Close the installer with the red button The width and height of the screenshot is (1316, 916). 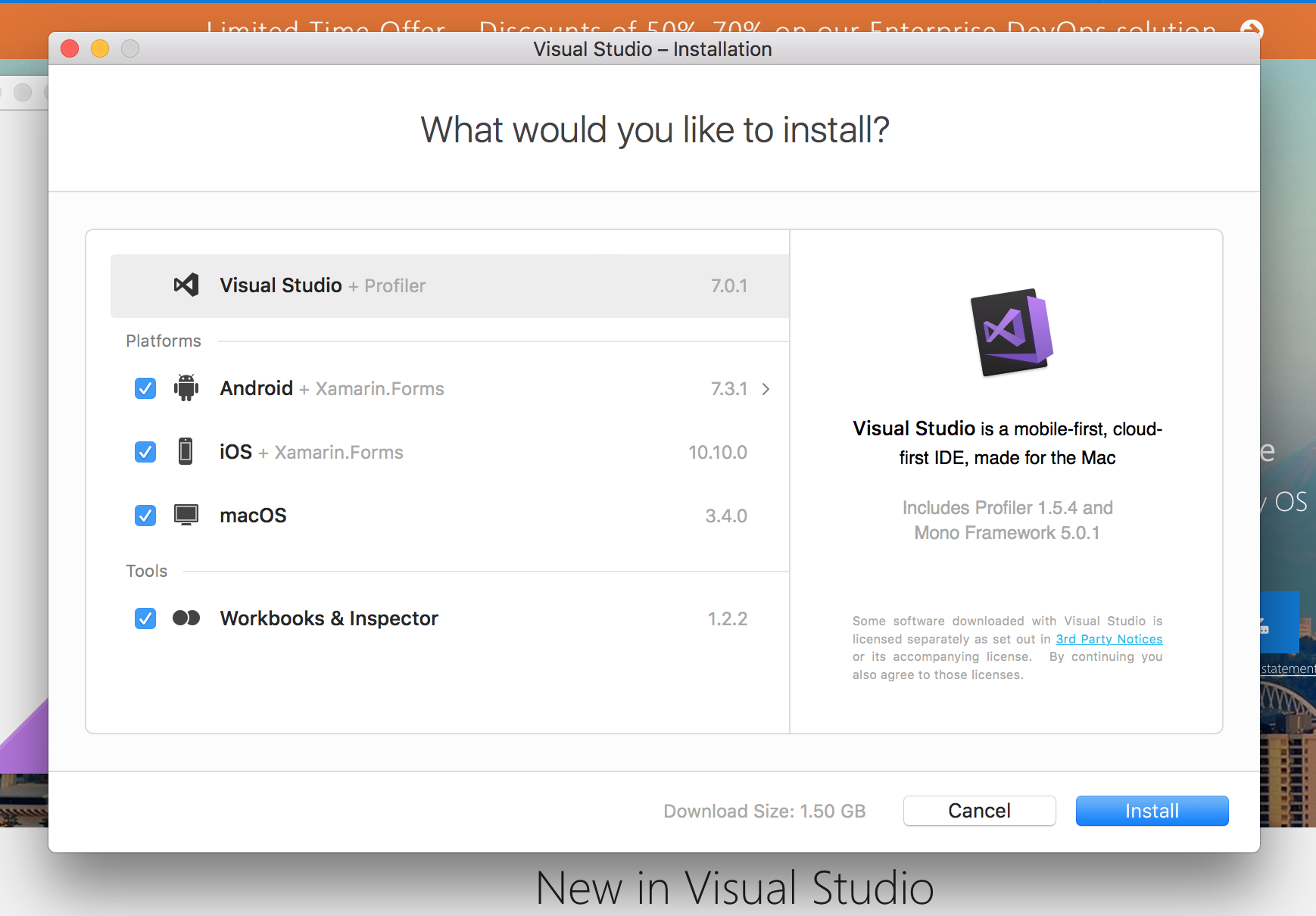(70, 48)
